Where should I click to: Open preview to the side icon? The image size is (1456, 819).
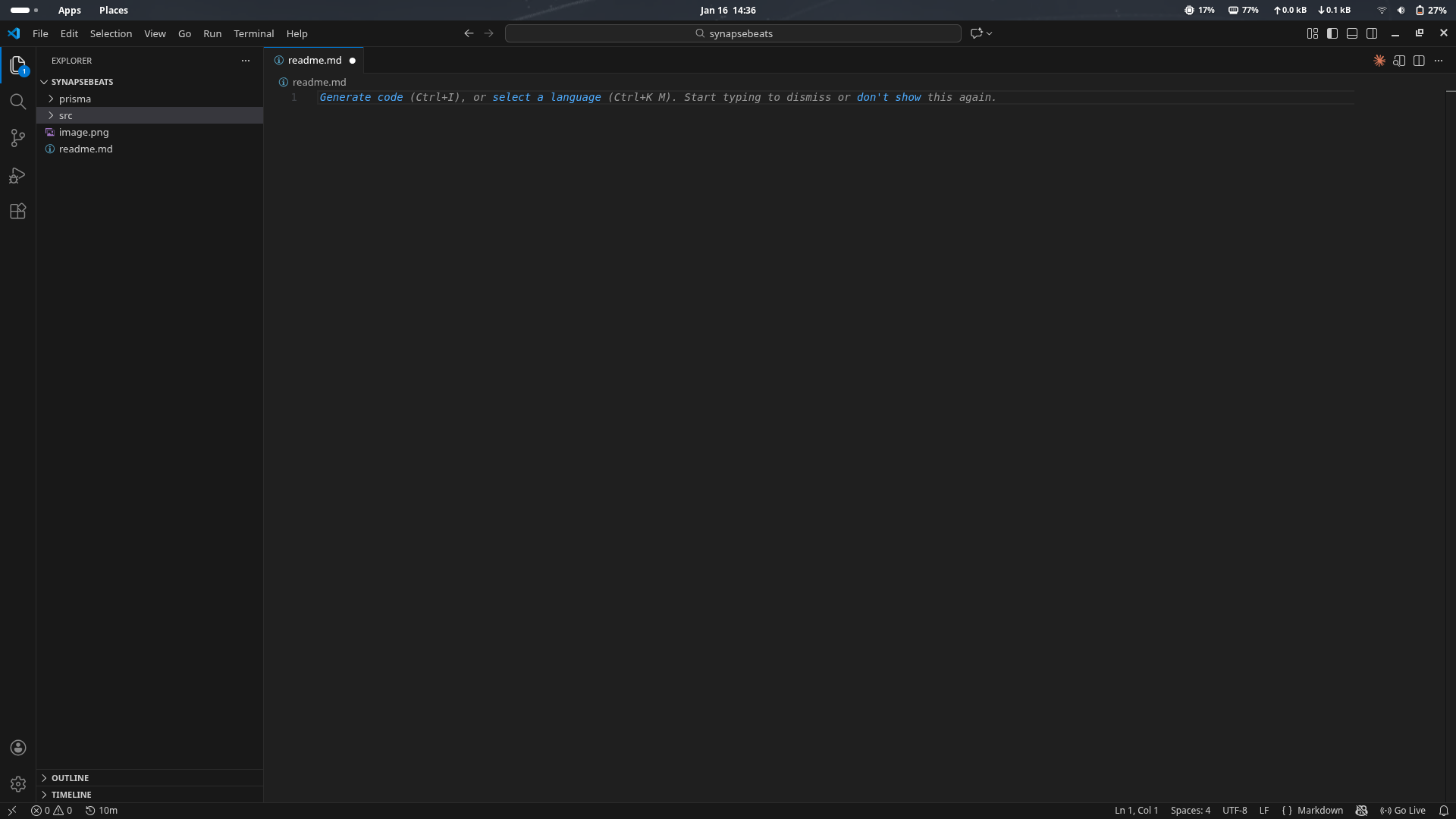coord(1399,61)
